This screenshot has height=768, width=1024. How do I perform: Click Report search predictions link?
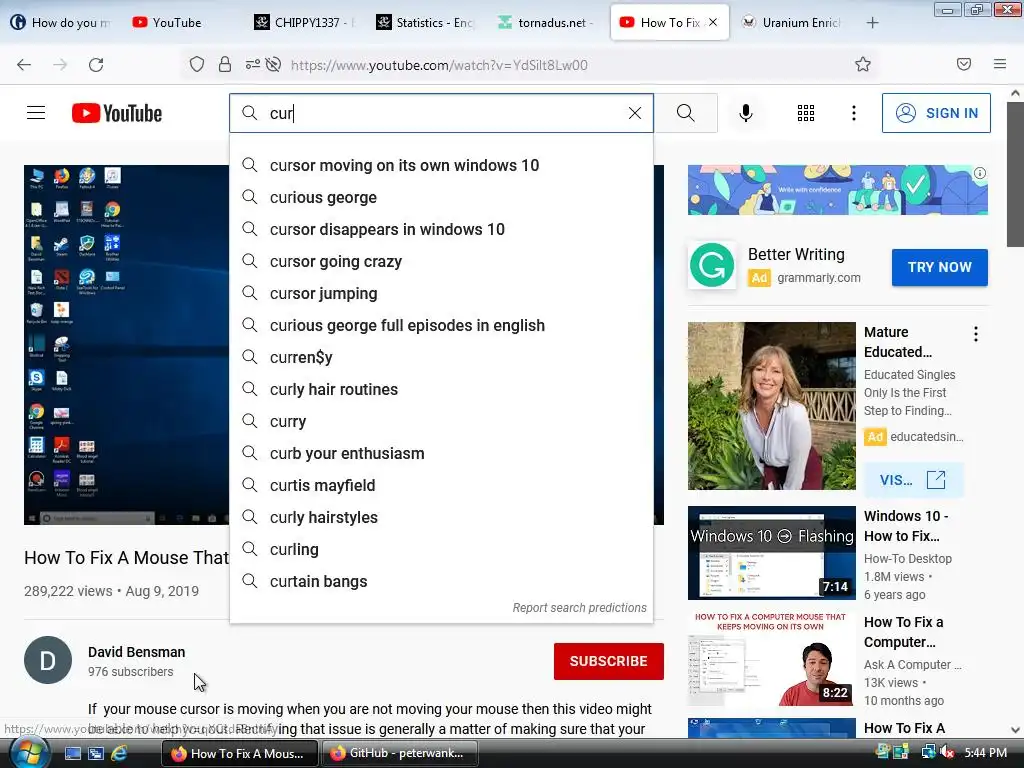click(x=579, y=607)
